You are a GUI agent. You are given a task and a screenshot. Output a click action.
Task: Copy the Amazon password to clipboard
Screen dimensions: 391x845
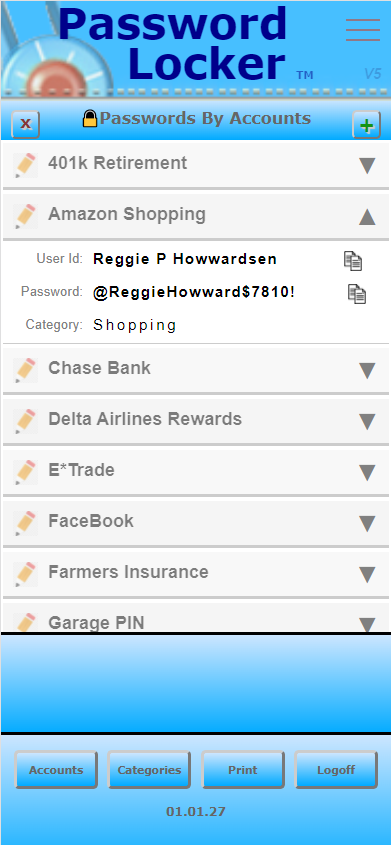click(x=357, y=293)
